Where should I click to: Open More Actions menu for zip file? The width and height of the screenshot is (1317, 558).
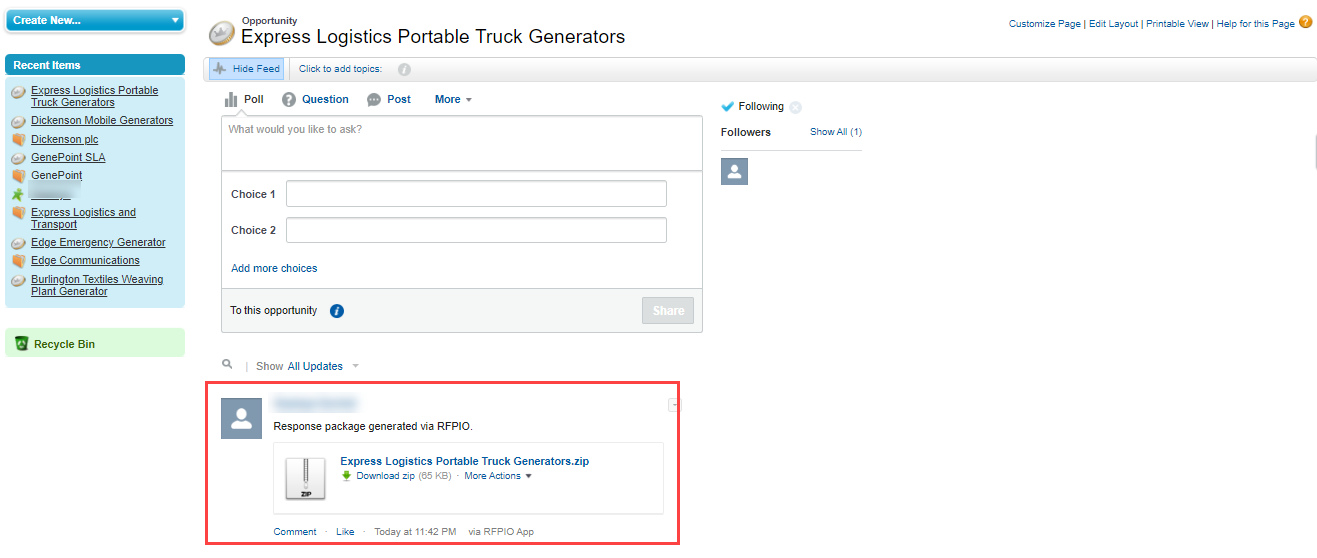498,476
